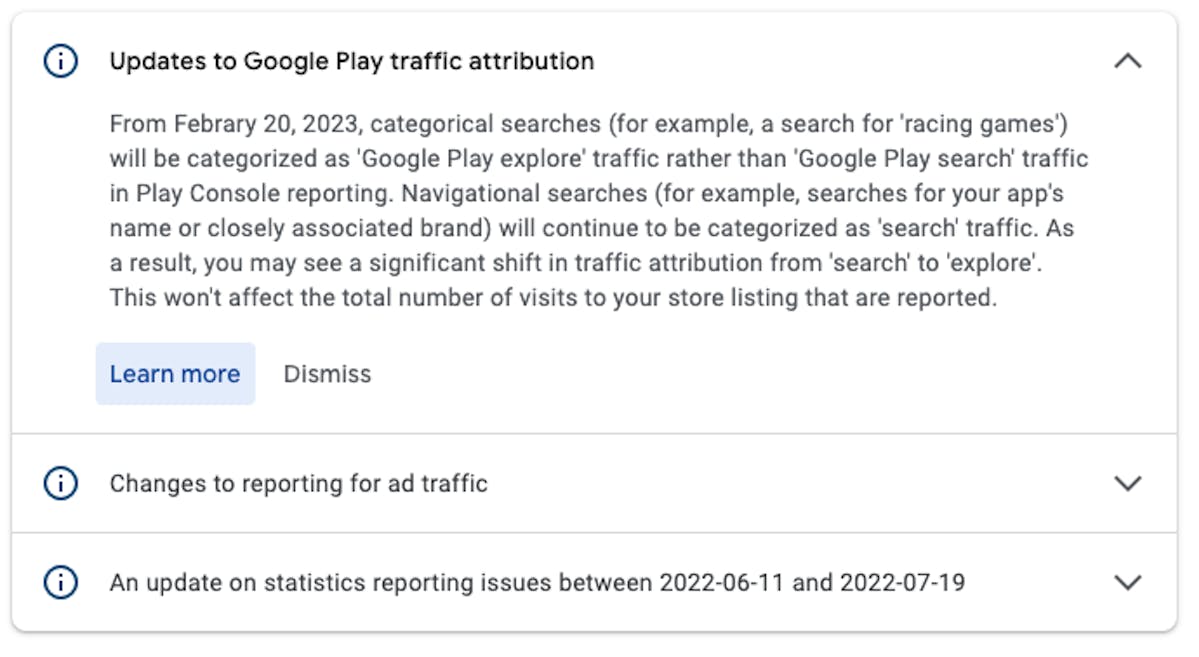Select the 'Changes to reporting for ad traffic' title
Image resolution: width=1199 pixels, height=657 pixels.
click(x=297, y=483)
